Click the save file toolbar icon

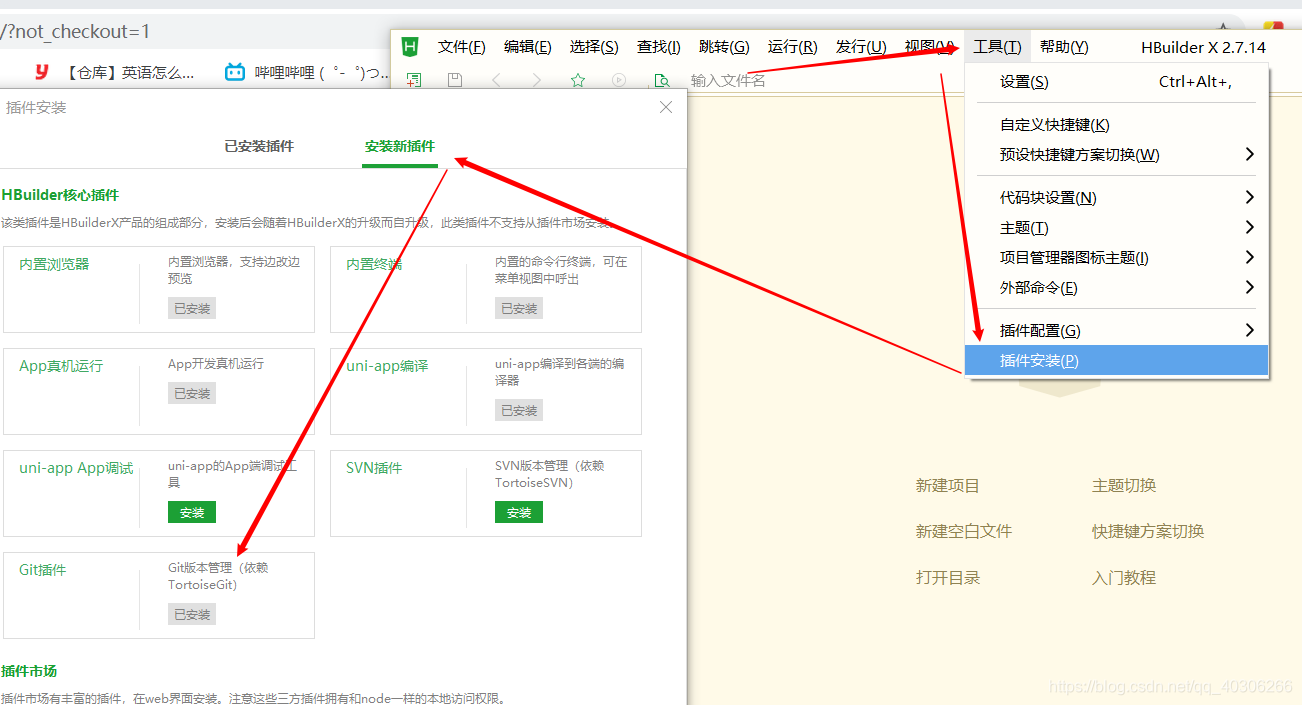click(x=455, y=80)
